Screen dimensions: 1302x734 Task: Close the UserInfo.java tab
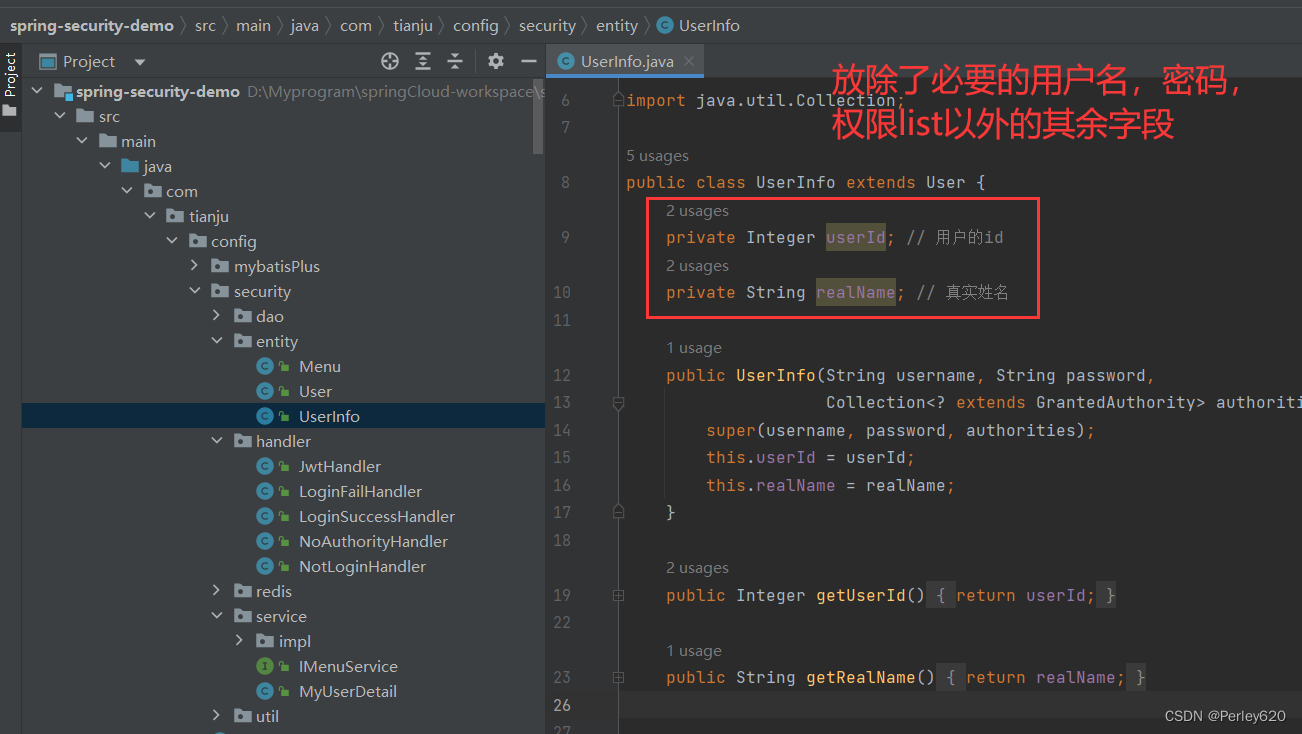tap(689, 62)
